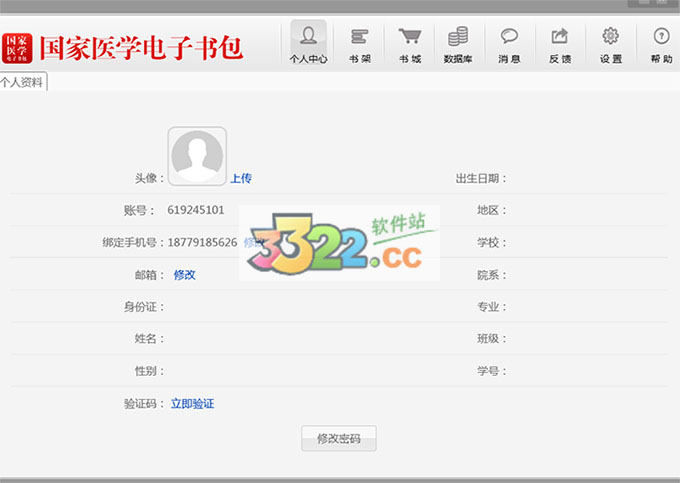Open the 个人中心 personal center icon
The image size is (680, 483).
308,43
